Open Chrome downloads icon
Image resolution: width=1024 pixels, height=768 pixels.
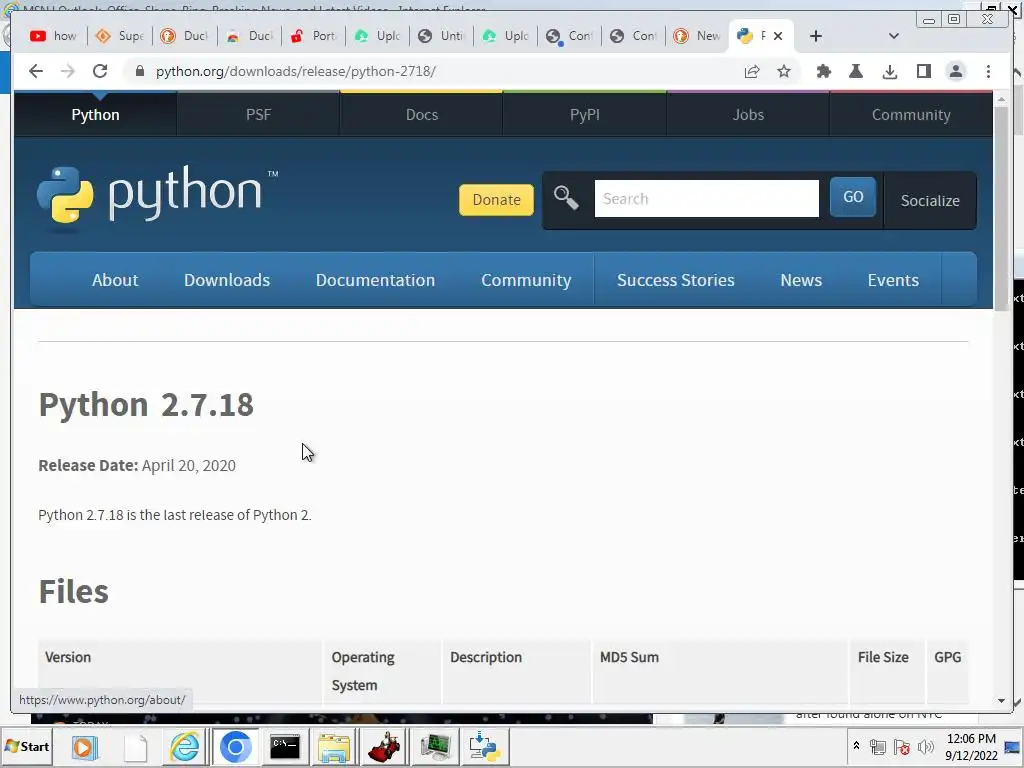point(889,71)
